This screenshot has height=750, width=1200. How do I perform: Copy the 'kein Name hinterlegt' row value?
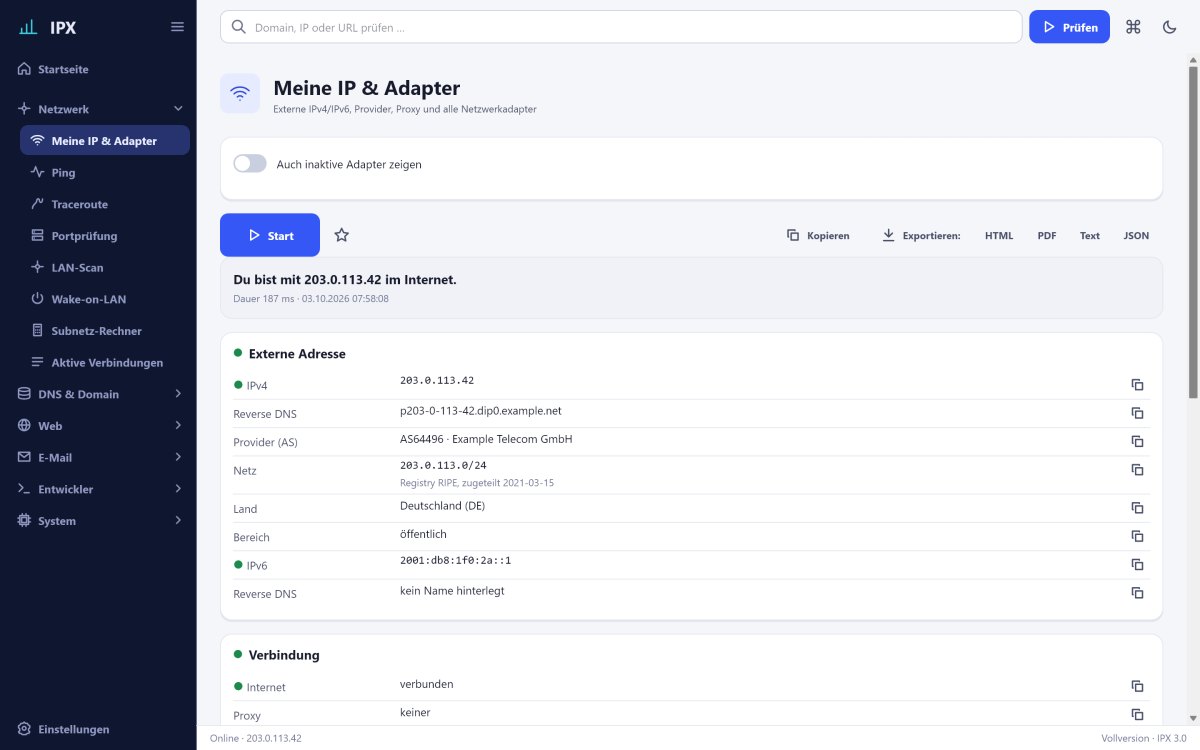click(1137, 593)
